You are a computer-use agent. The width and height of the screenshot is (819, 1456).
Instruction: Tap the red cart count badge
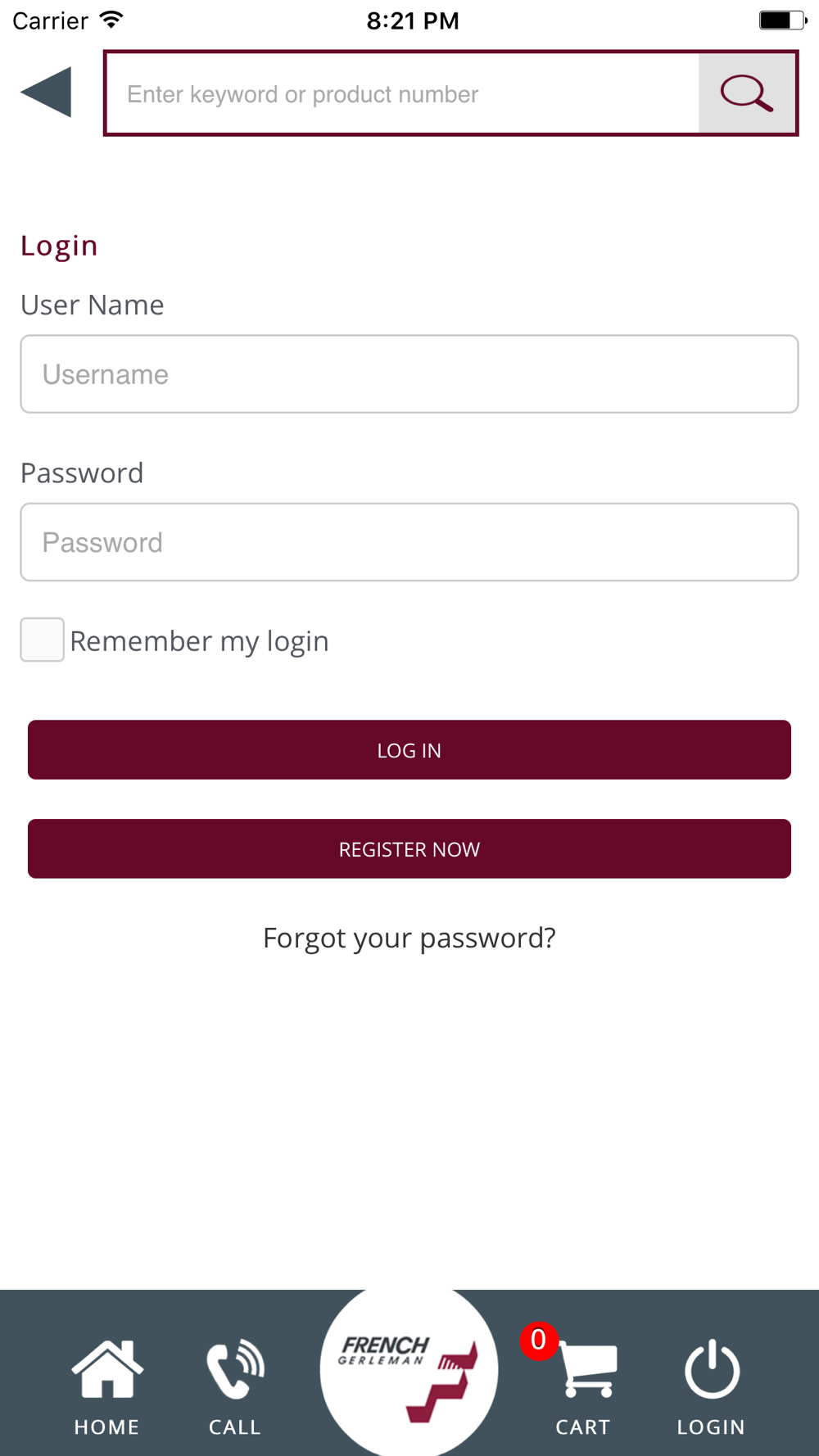[538, 1341]
